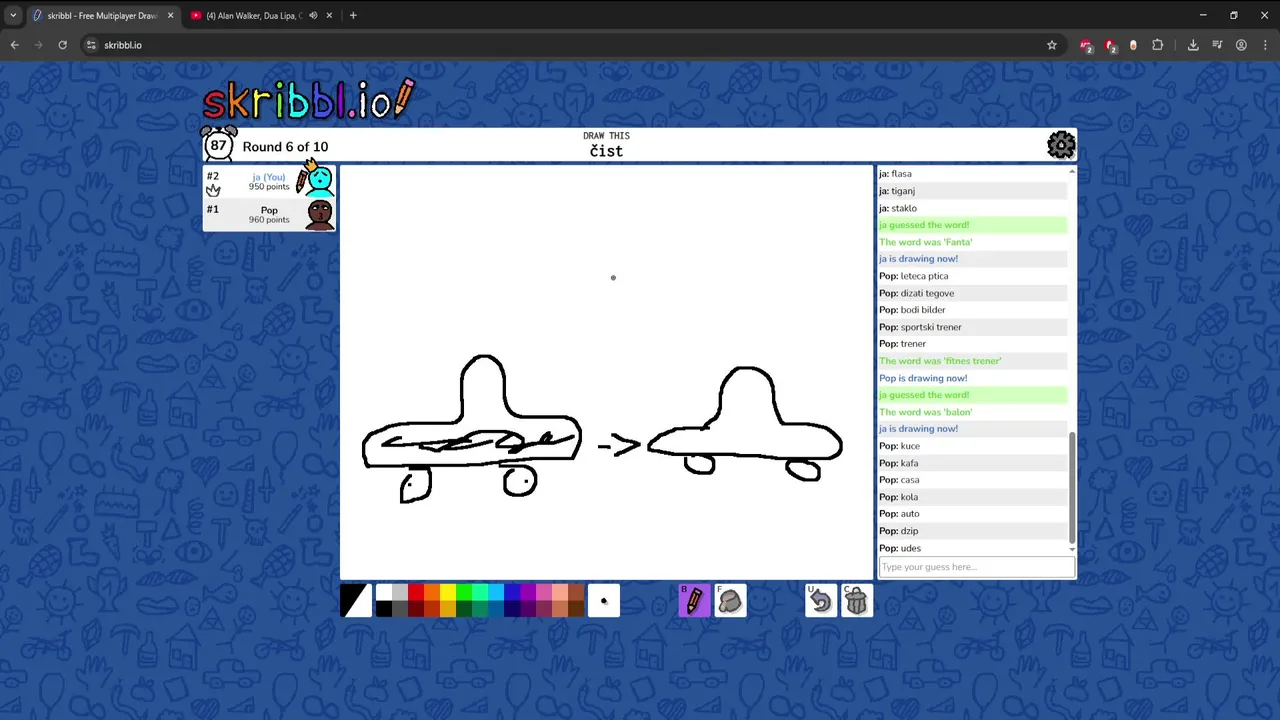Click chat message 'ja: staklo'

[x=972, y=208]
